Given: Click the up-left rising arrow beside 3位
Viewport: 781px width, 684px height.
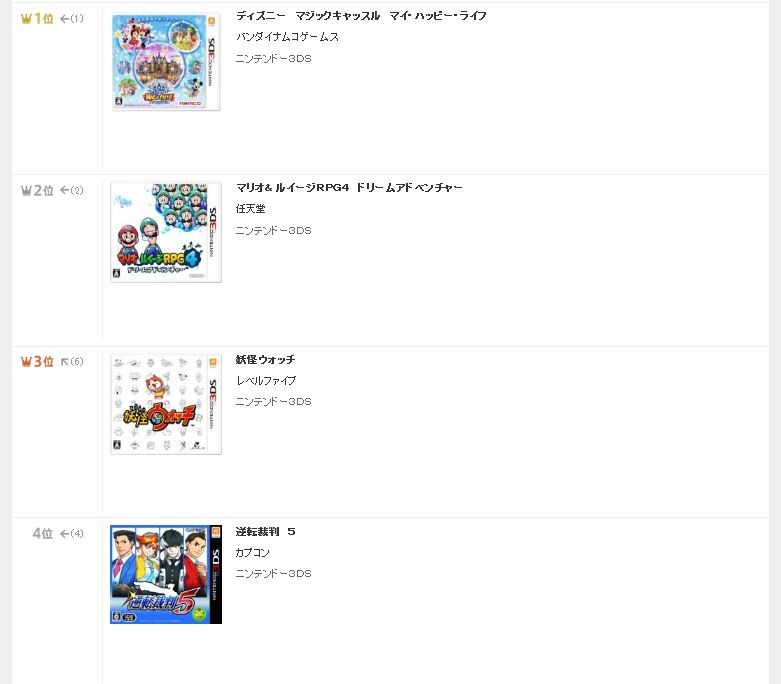Looking at the screenshot, I should pyautogui.click(x=64, y=362).
